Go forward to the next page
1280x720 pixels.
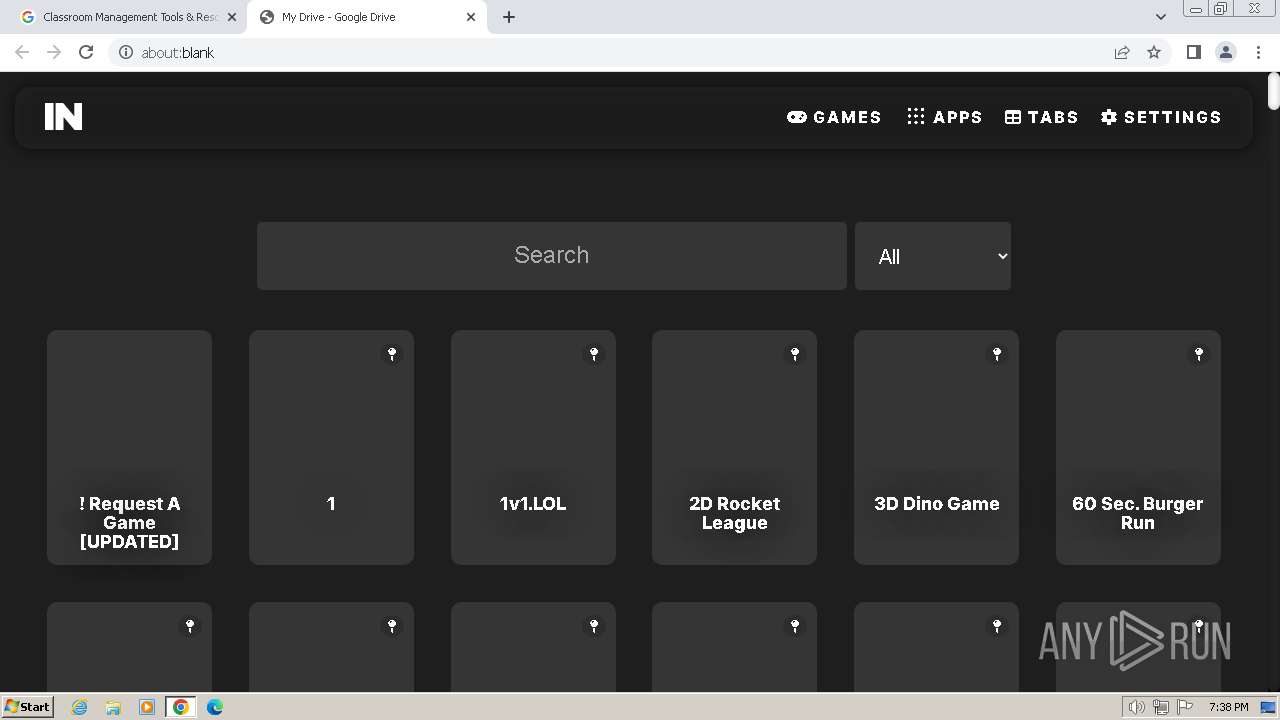tap(54, 52)
